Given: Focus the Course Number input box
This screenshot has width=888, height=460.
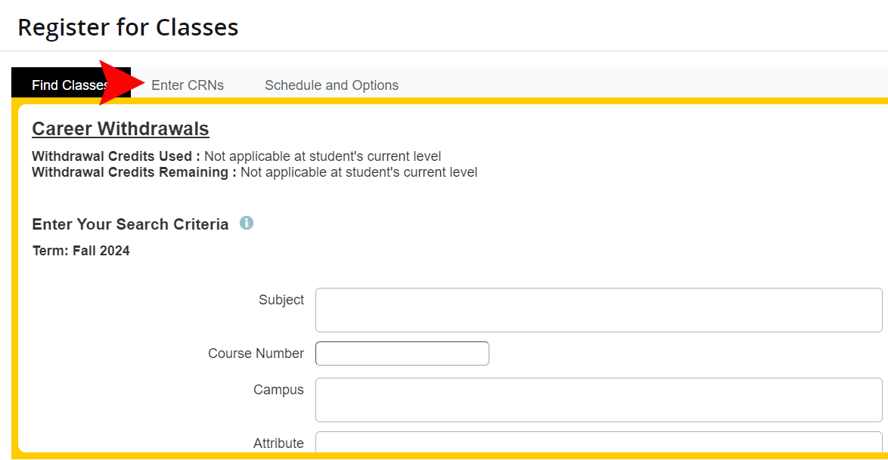Looking at the screenshot, I should pyautogui.click(x=402, y=353).
